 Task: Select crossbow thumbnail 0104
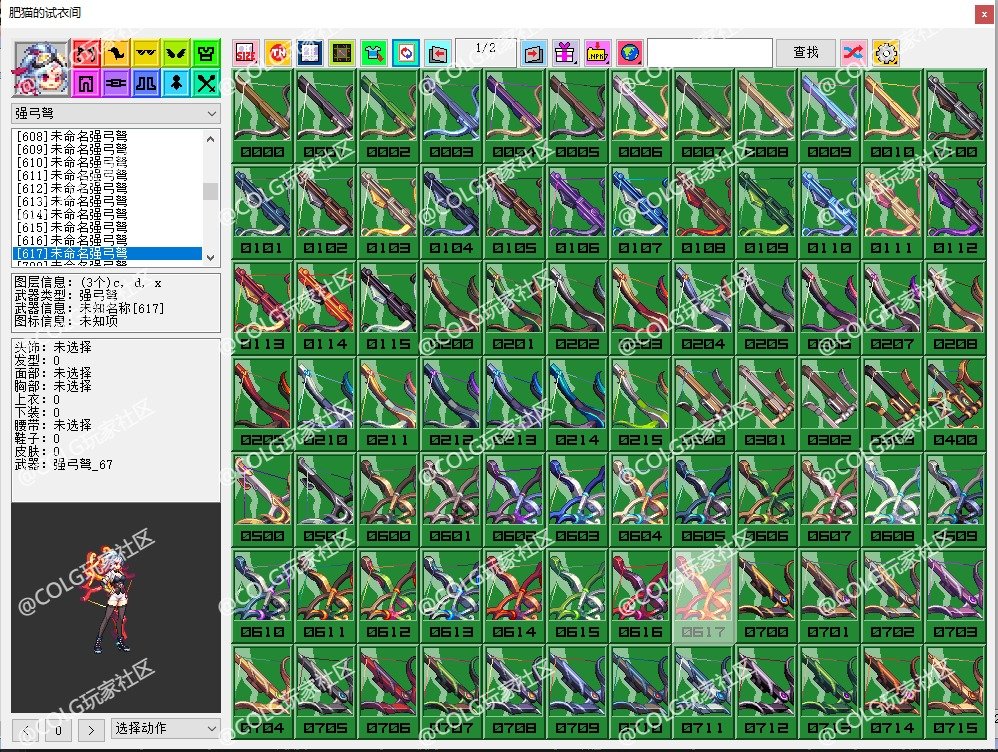pyautogui.click(x=451, y=212)
